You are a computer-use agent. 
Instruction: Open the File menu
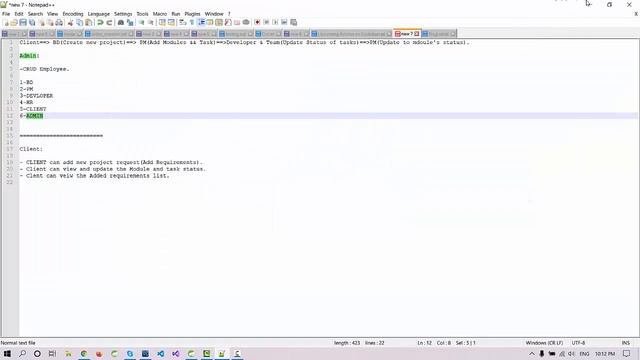click(x=6, y=14)
